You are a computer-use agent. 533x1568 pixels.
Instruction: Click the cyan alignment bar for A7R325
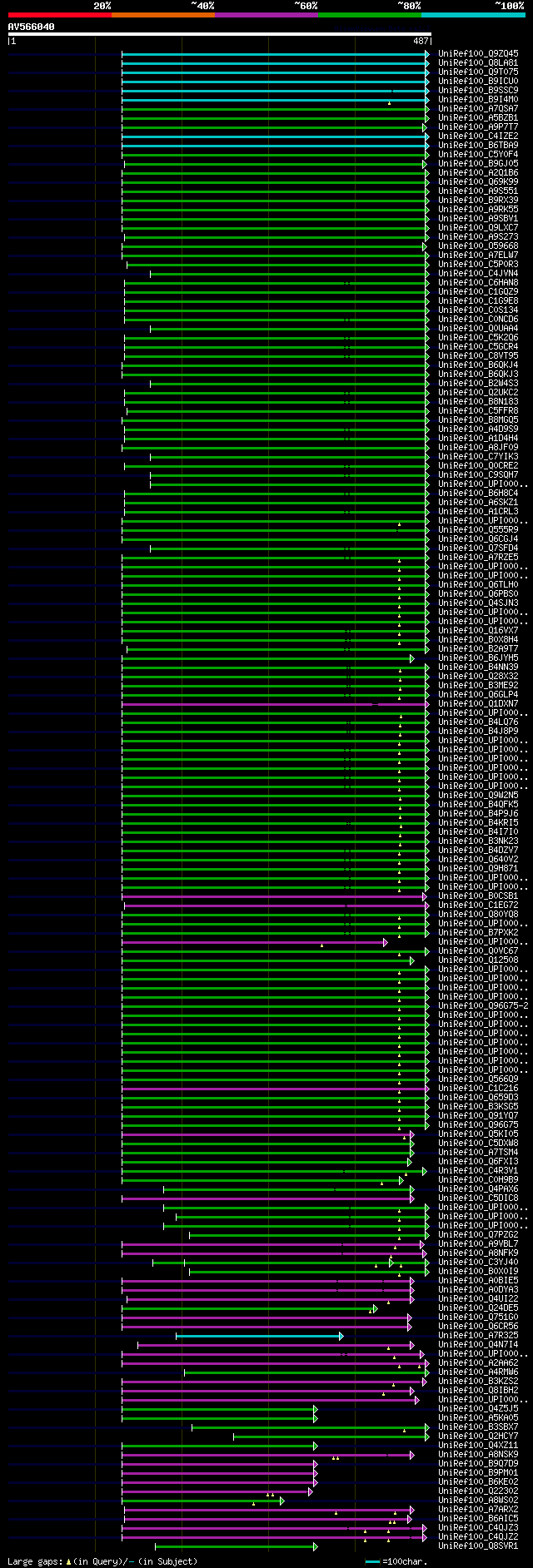258,1336
